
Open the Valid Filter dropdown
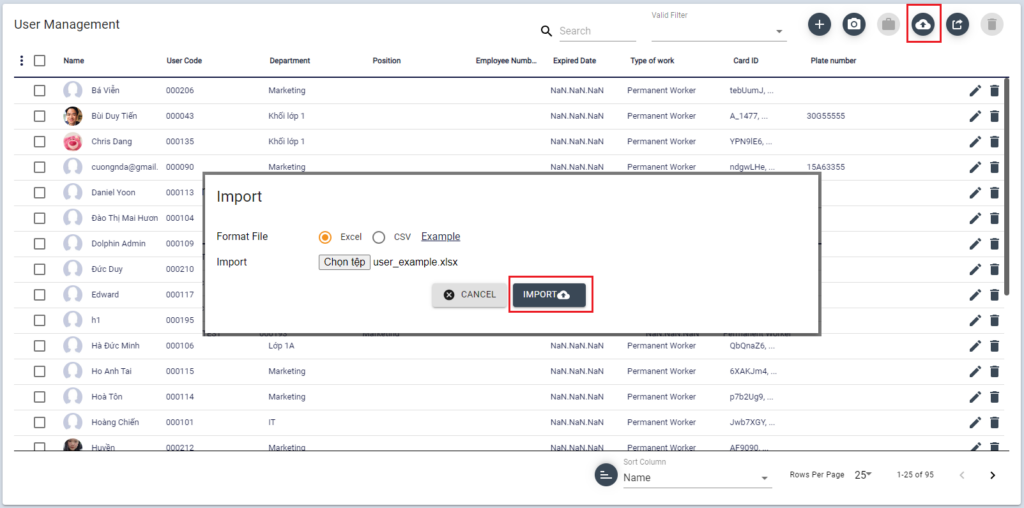[x=718, y=31]
